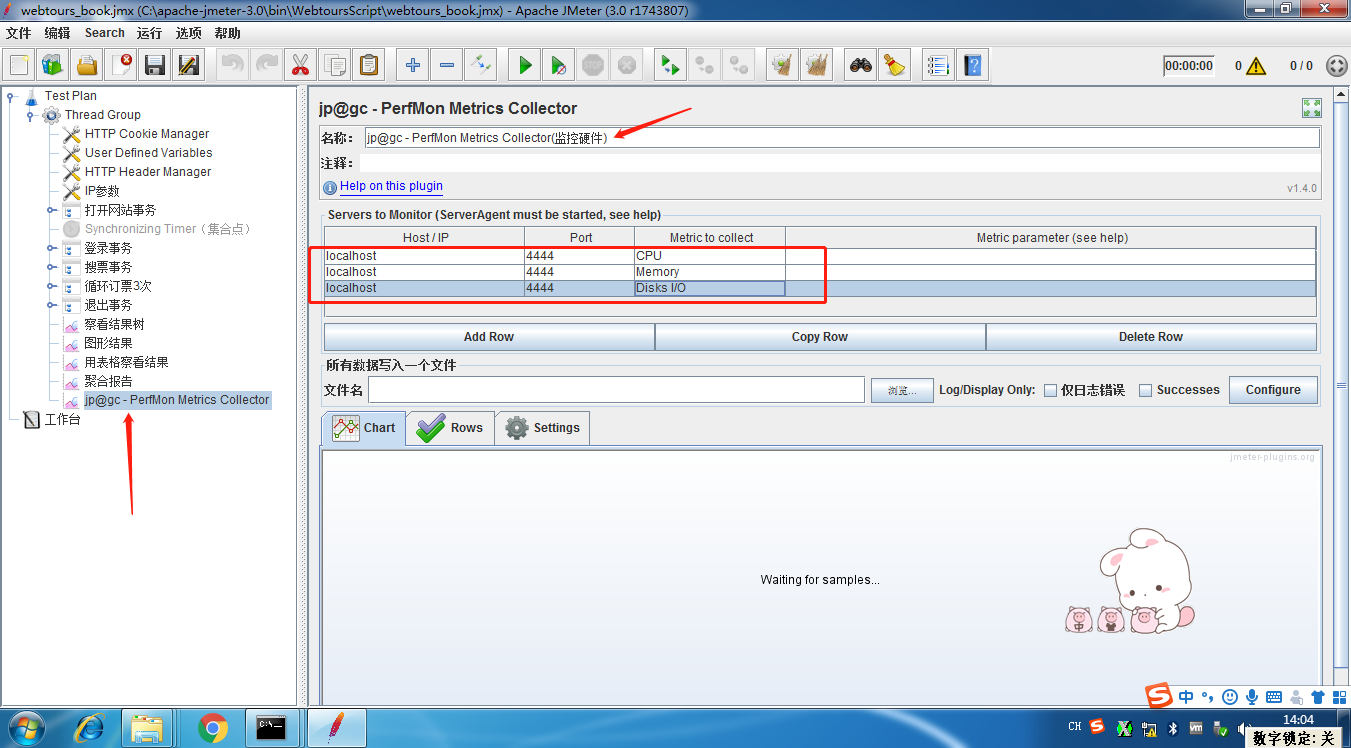Select HTTP Header Manager in tree

[148, 172]
